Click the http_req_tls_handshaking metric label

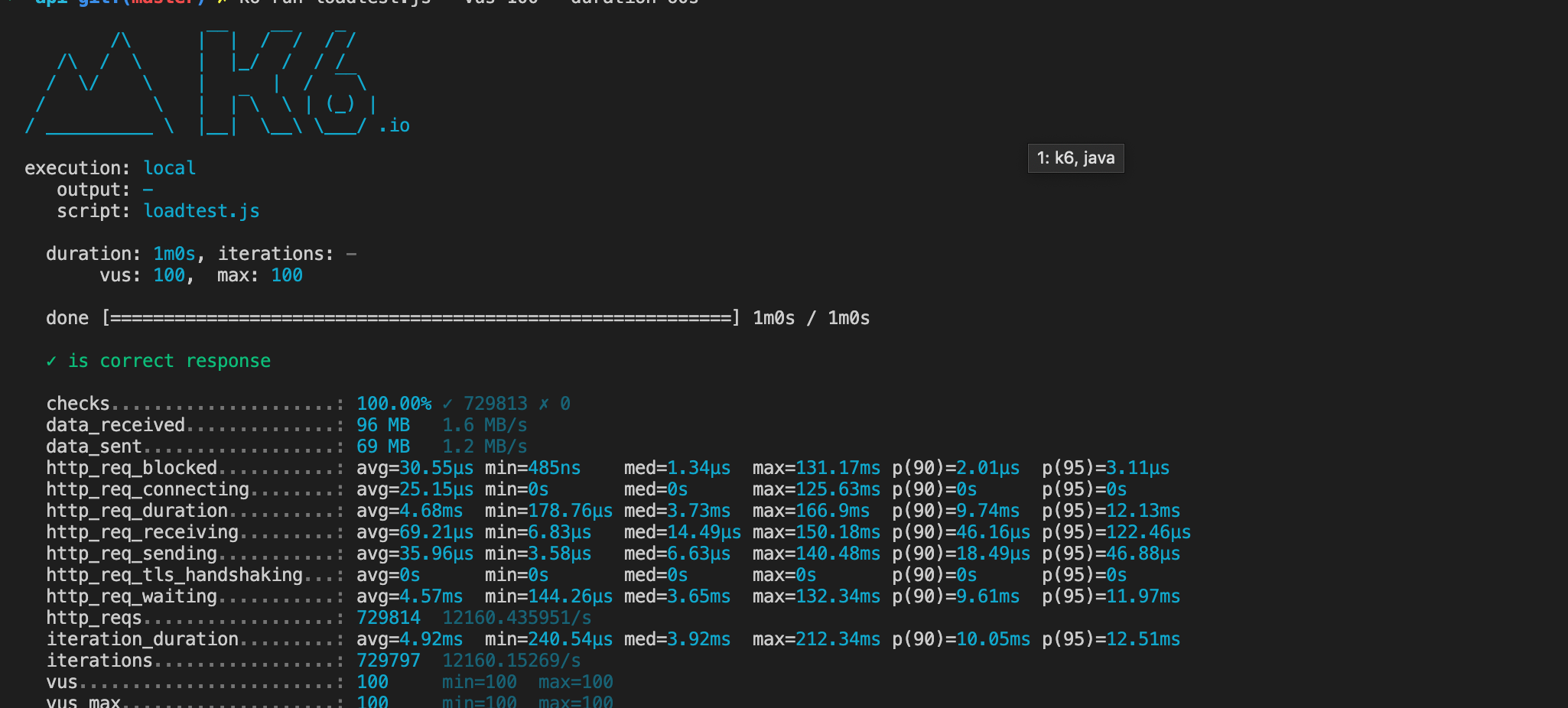174,575
